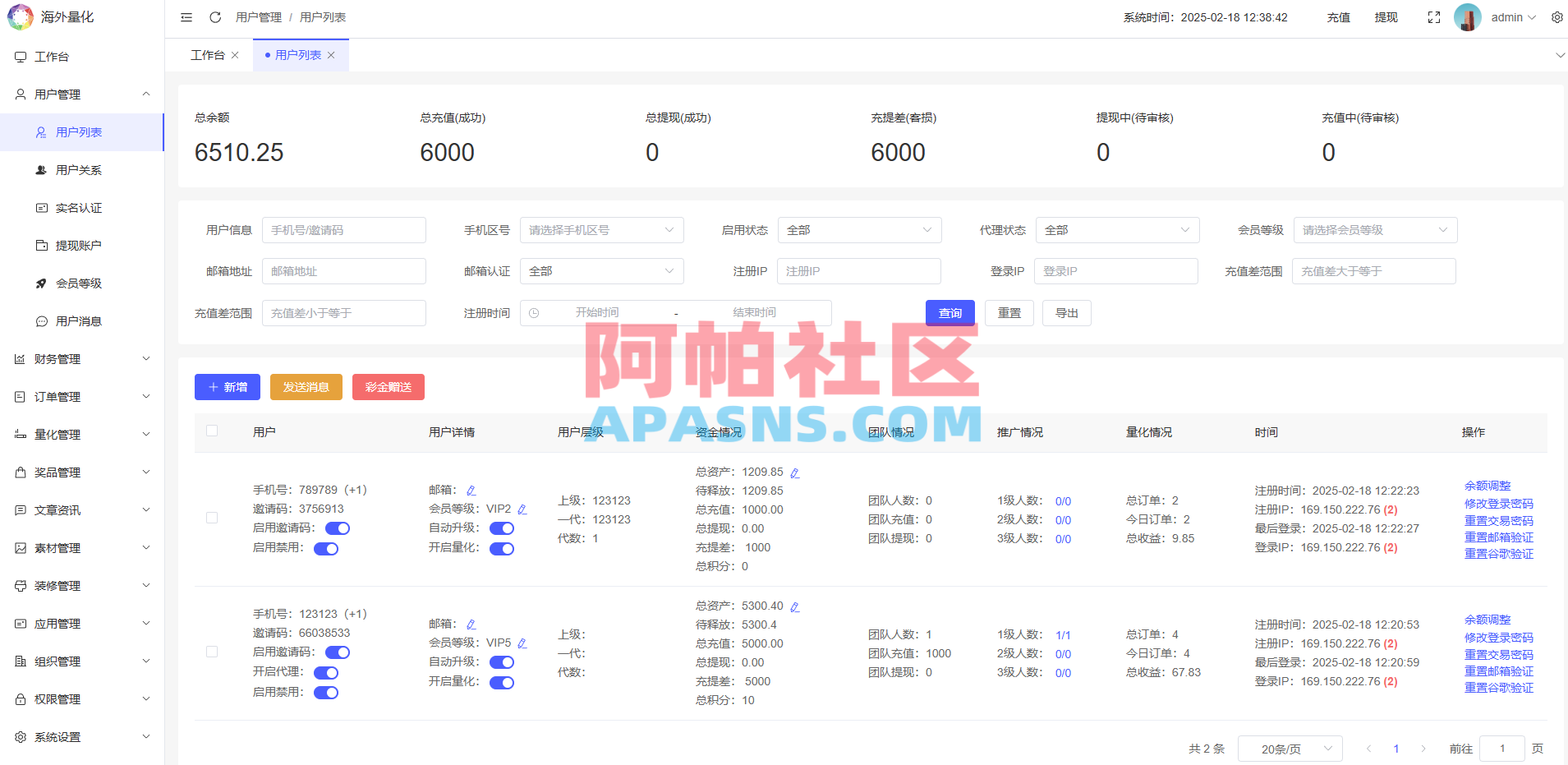Expand the 量化管理 menu section
The height and width of the screenshot is (765, 1568).
[57, 434]
